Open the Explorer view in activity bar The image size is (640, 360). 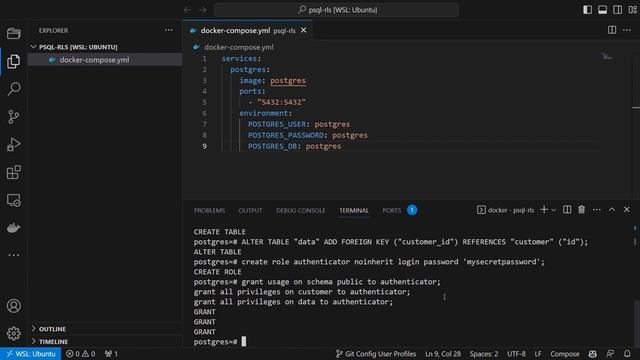[x=13, y=61]
